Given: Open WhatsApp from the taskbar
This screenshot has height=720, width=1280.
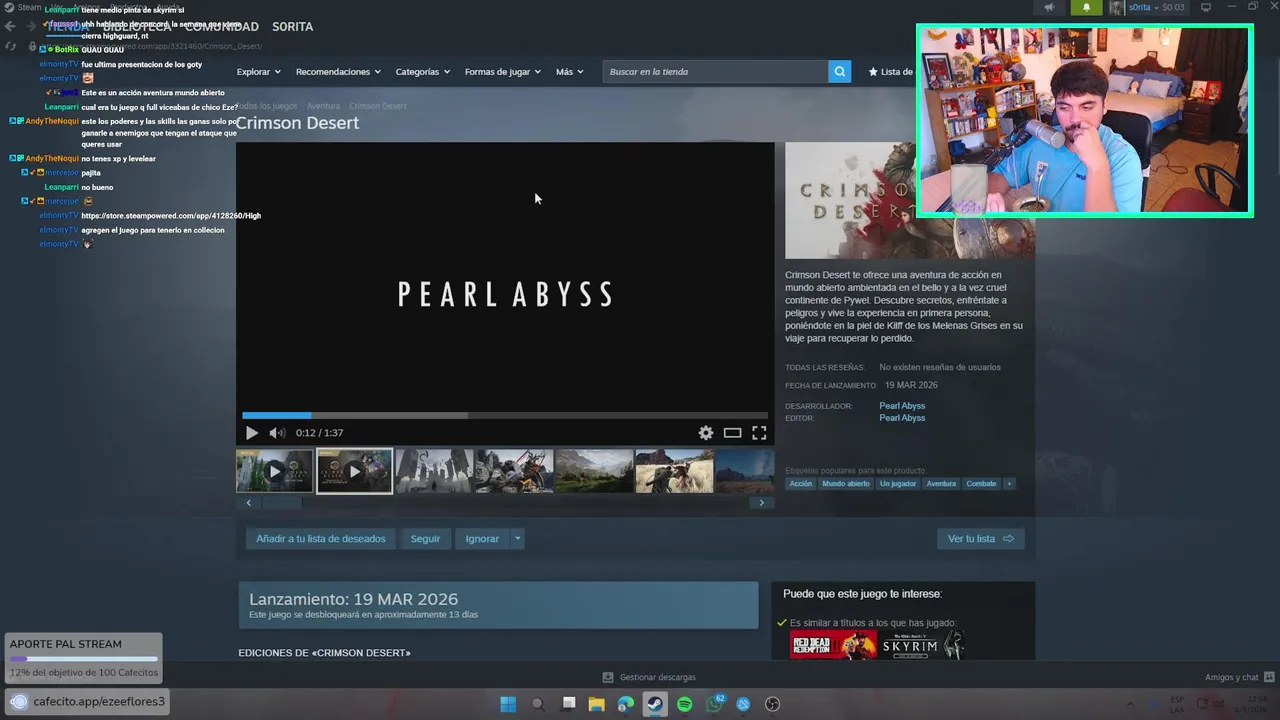Looking at the screenshot, I should click(714, 704).
